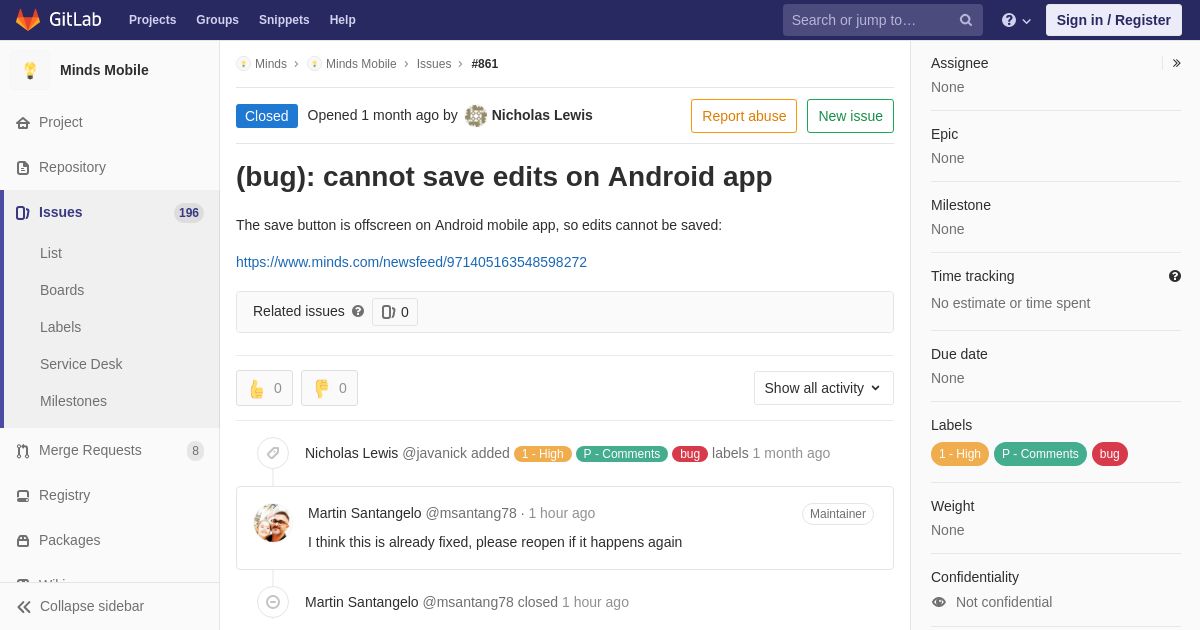Viewport: 1200px width, 630px height.
Task: Click the @msantang78 handle in comment
Action: coord(471,513)
